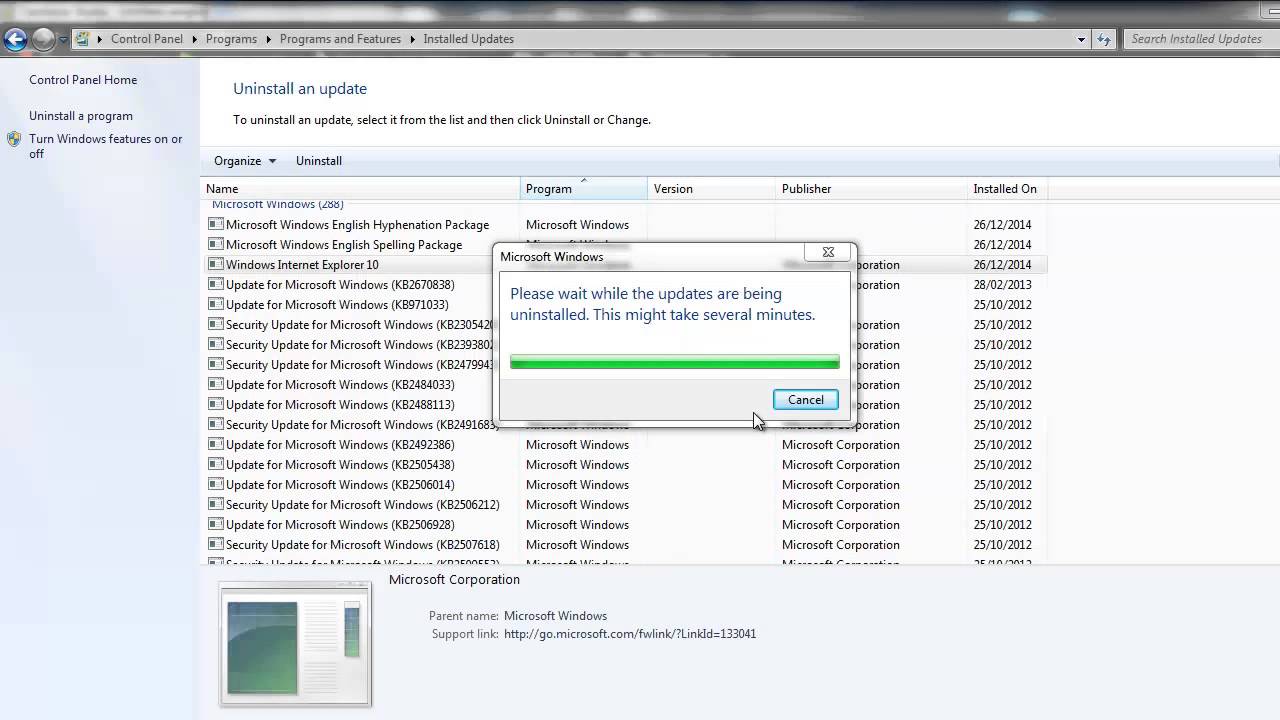
Task: Click the go.microsoft.com support link text
Action: pyautogui.click(x=630, y=634)
